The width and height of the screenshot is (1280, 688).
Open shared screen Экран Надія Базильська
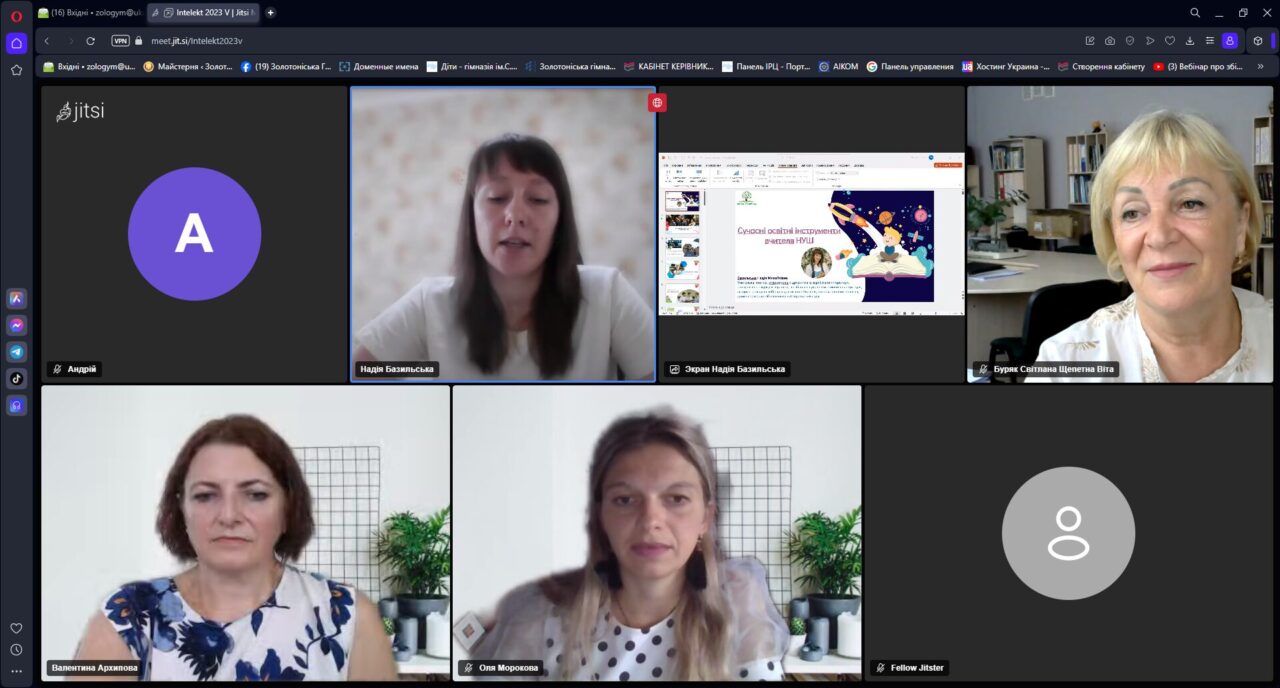(x=811, y=234)
